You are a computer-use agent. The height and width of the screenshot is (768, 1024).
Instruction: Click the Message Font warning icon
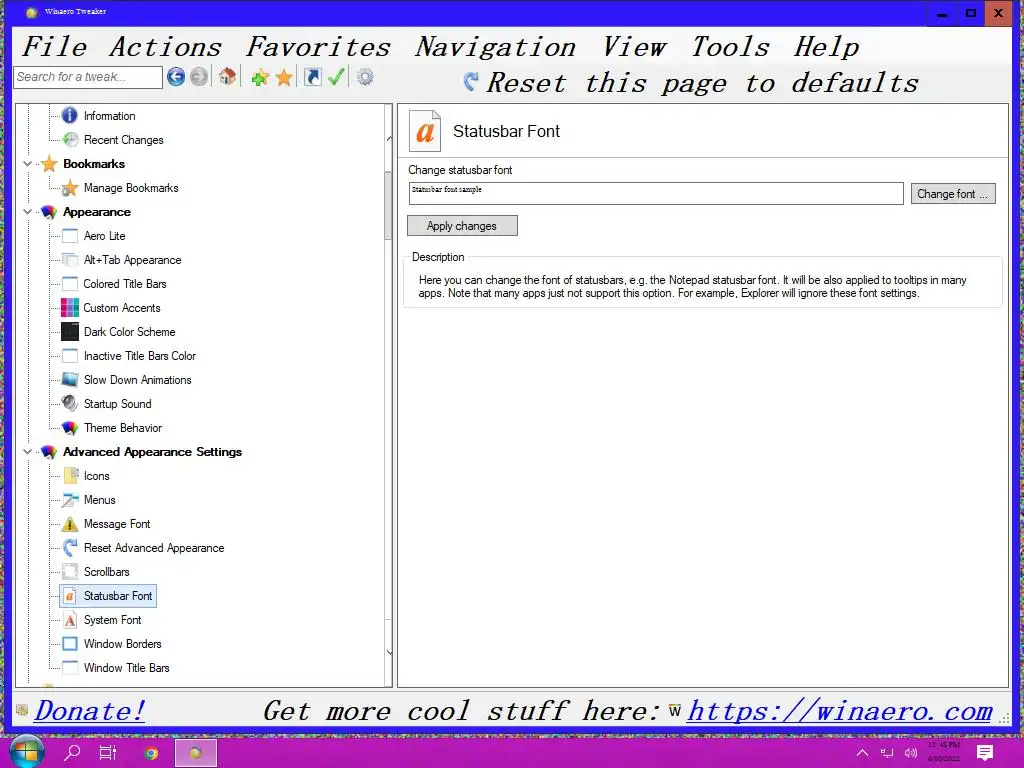coord(70,524)
